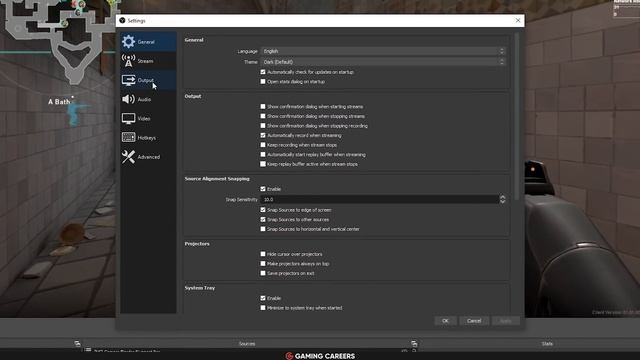Click Snap Sensitivity stepper arrows
The height and width of the screenshot is (360, 640).
click(502, 199)
